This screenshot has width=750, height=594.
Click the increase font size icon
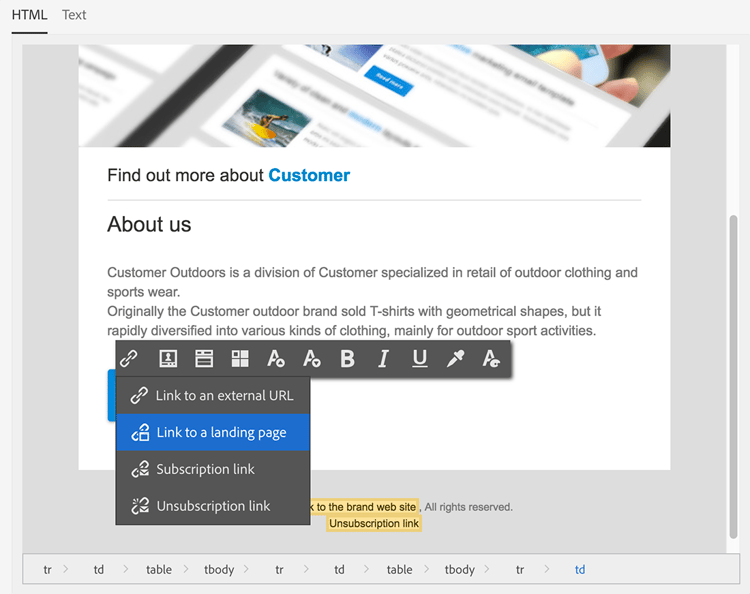tap(276, 358)
